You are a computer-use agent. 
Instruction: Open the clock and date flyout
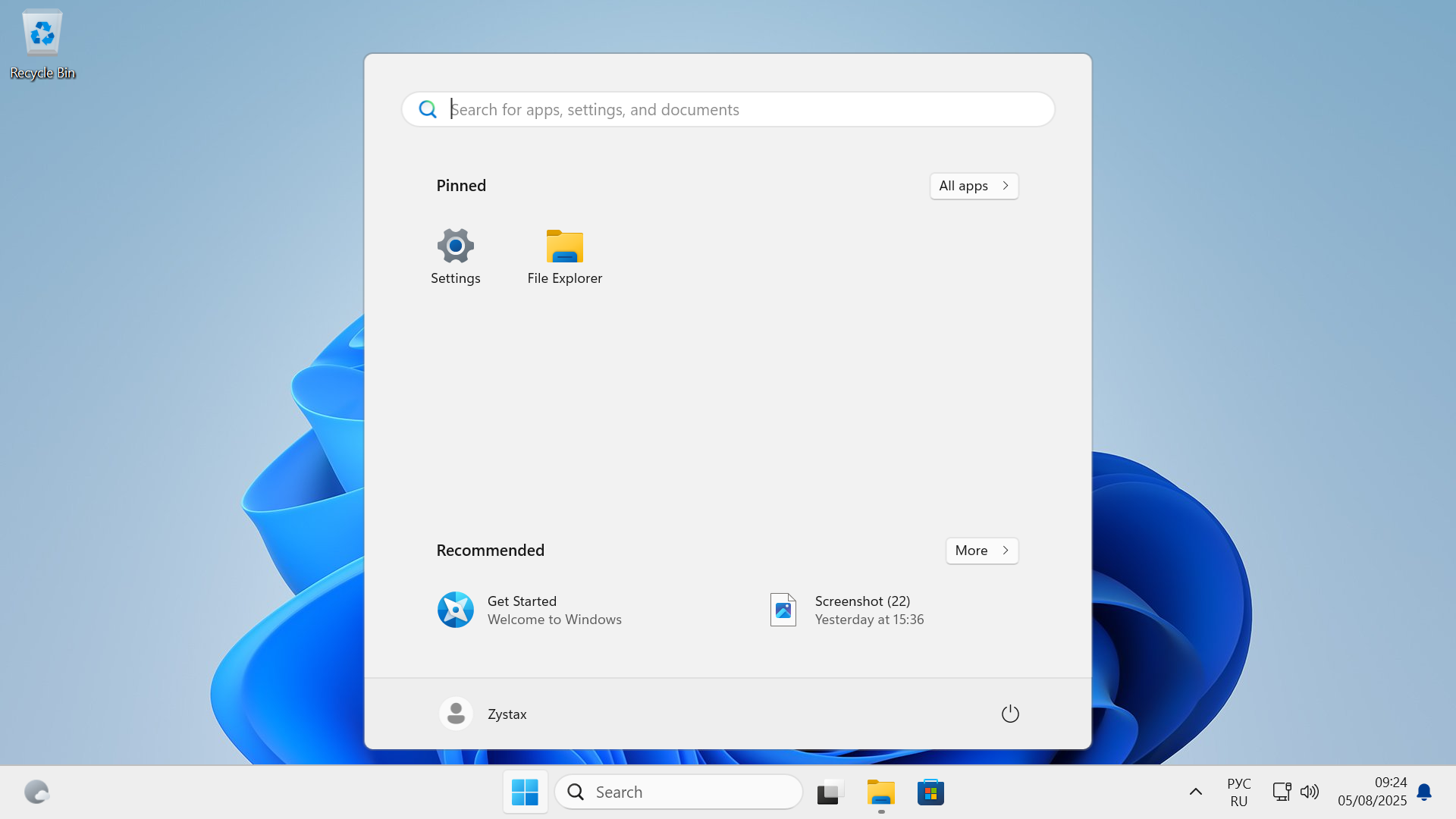1372,792
